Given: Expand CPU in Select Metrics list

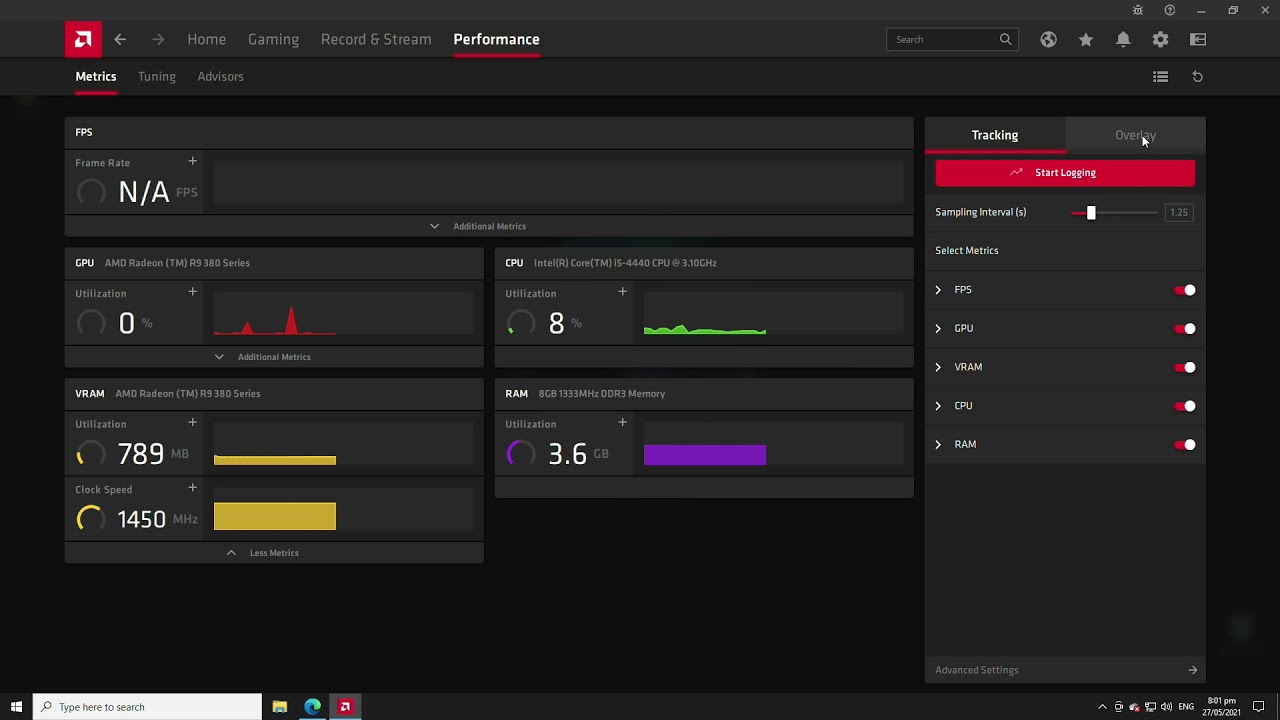Looking at the screenshot, I should pos(938,406).
